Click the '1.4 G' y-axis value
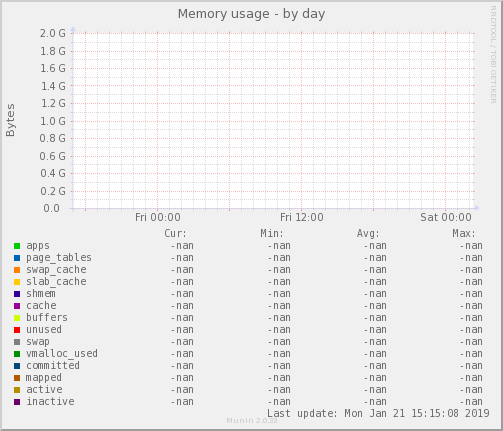Screen dimensions: 503x431 click(x=53, y=86)
